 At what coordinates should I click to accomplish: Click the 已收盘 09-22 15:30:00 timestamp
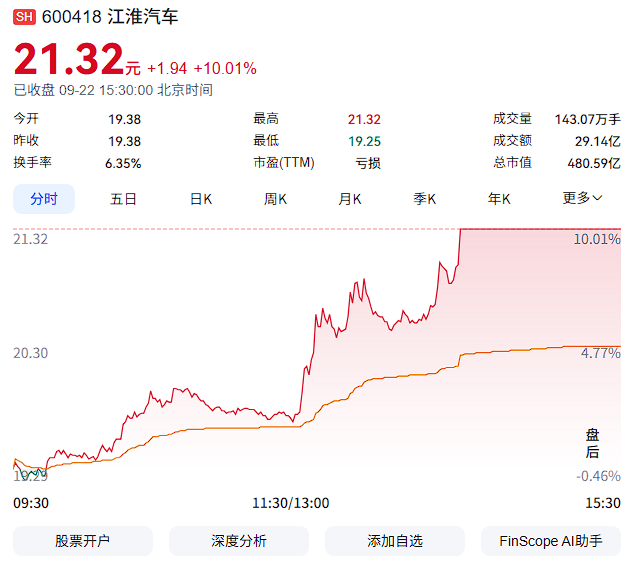pos(113,90)
